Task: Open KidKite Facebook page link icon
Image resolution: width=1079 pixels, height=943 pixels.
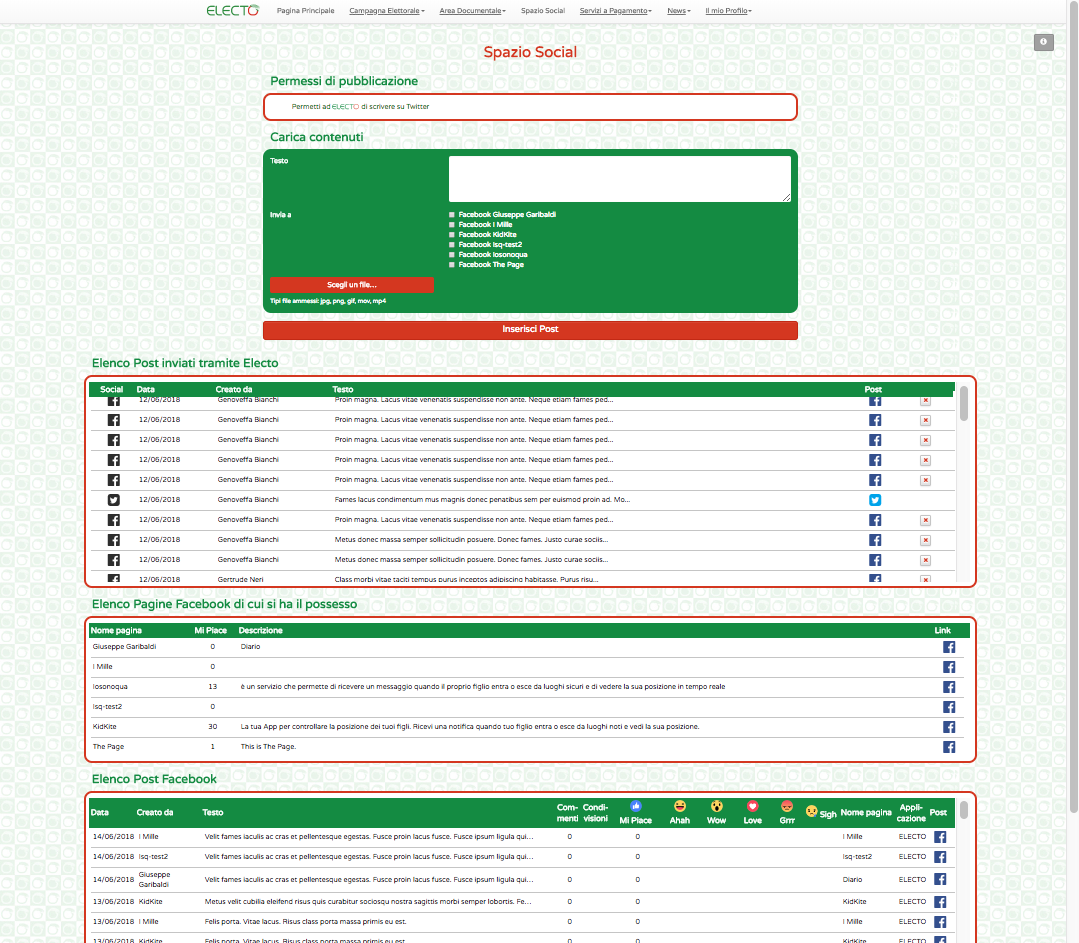Action: click(x=949, y=727)
